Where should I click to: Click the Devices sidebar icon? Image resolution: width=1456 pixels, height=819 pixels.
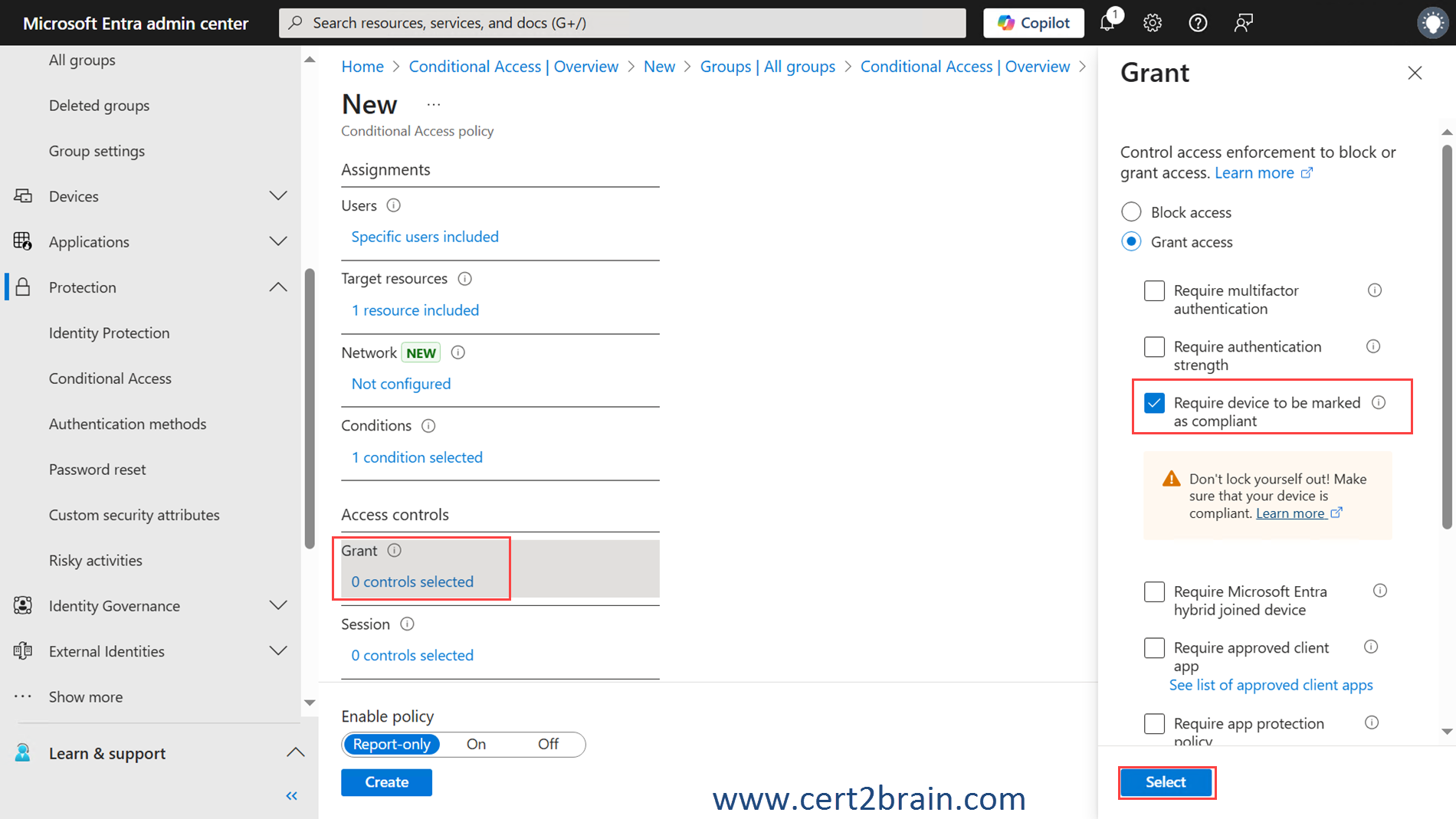click(23, 196)
